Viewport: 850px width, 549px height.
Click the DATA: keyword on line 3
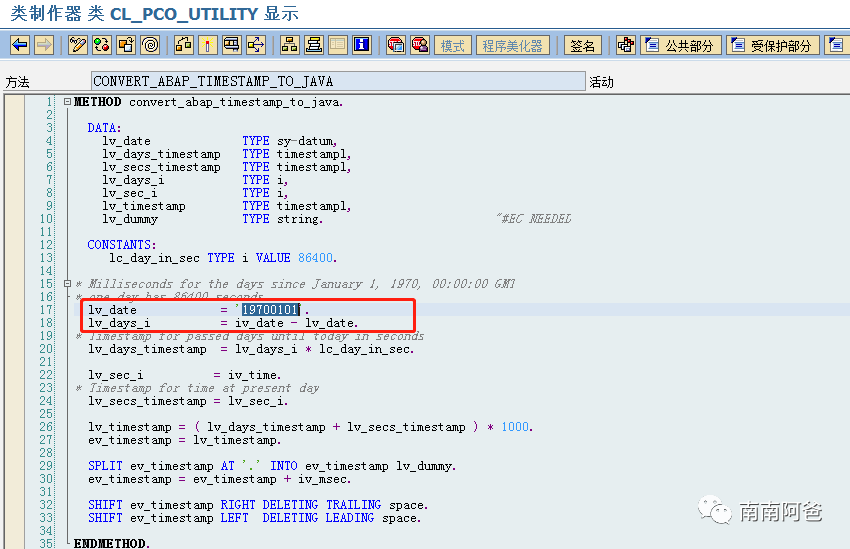[x=105, y=128]
